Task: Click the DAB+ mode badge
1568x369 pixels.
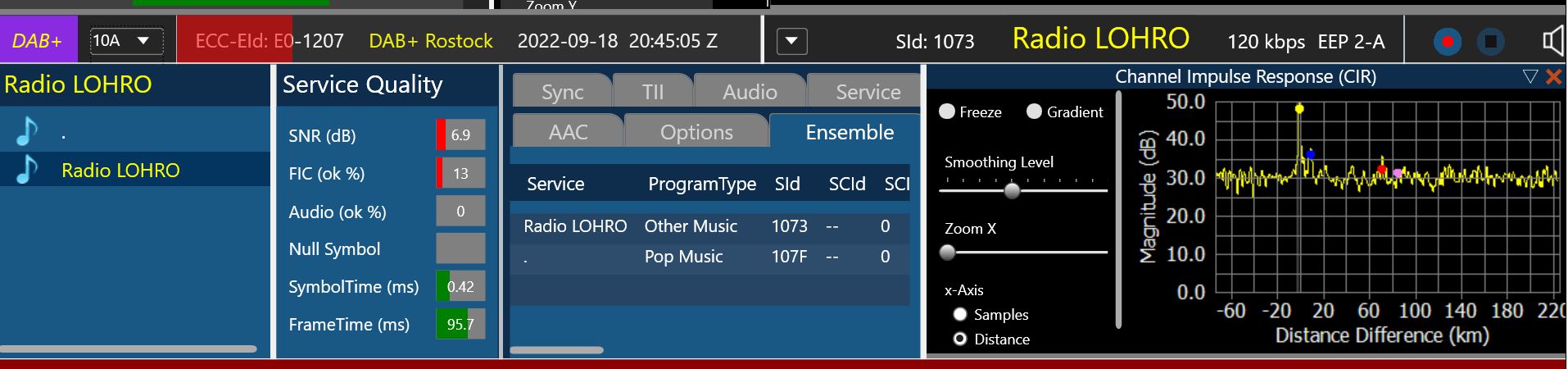Action: point(38,41)
